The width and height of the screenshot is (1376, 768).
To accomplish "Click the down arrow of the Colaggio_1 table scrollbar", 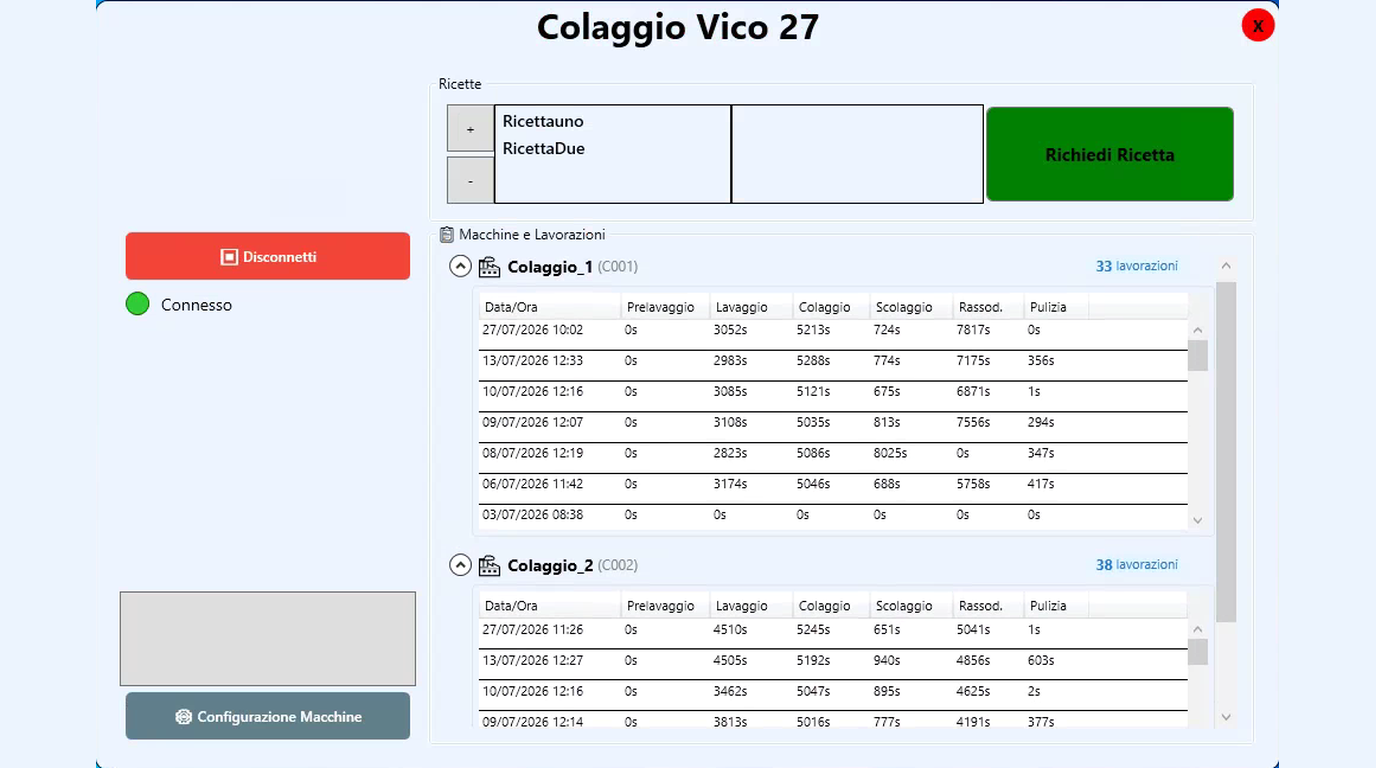I will point(1198,521).
